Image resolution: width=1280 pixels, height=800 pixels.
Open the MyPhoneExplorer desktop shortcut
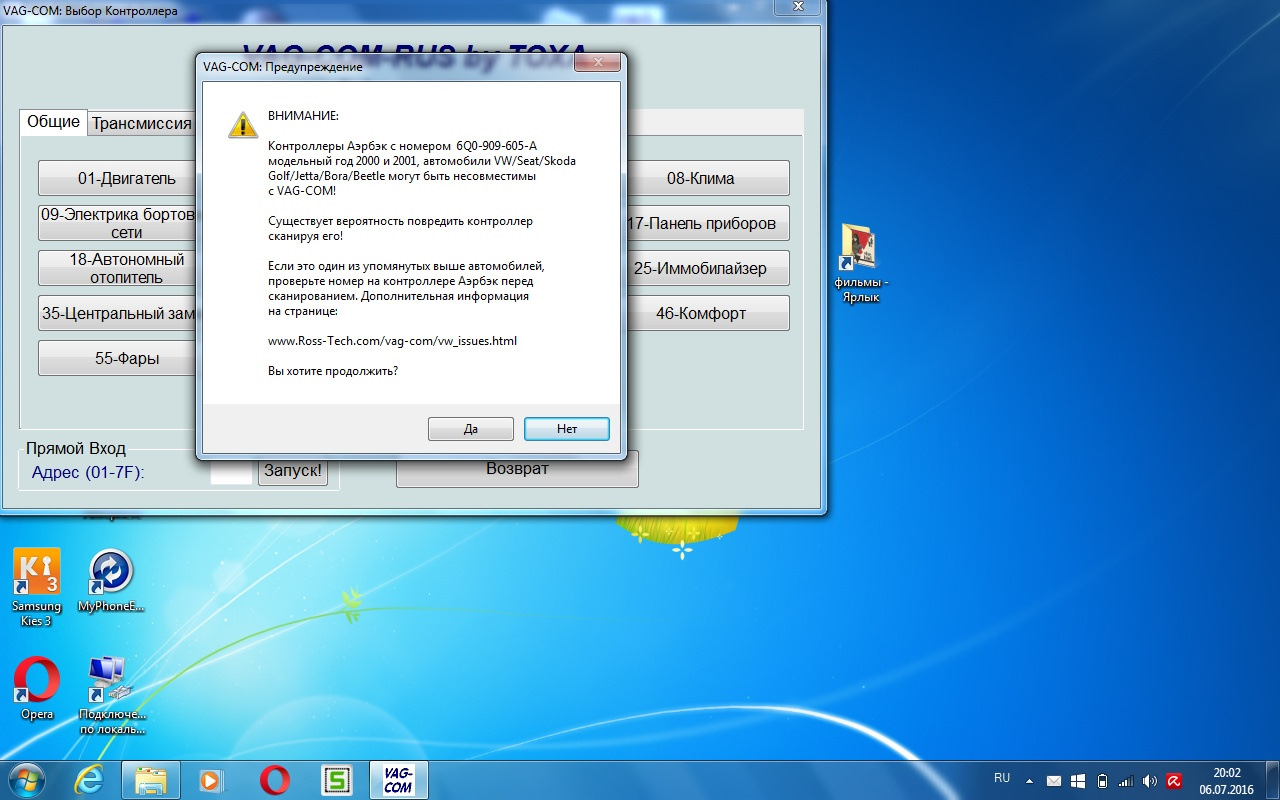point(111,581)
